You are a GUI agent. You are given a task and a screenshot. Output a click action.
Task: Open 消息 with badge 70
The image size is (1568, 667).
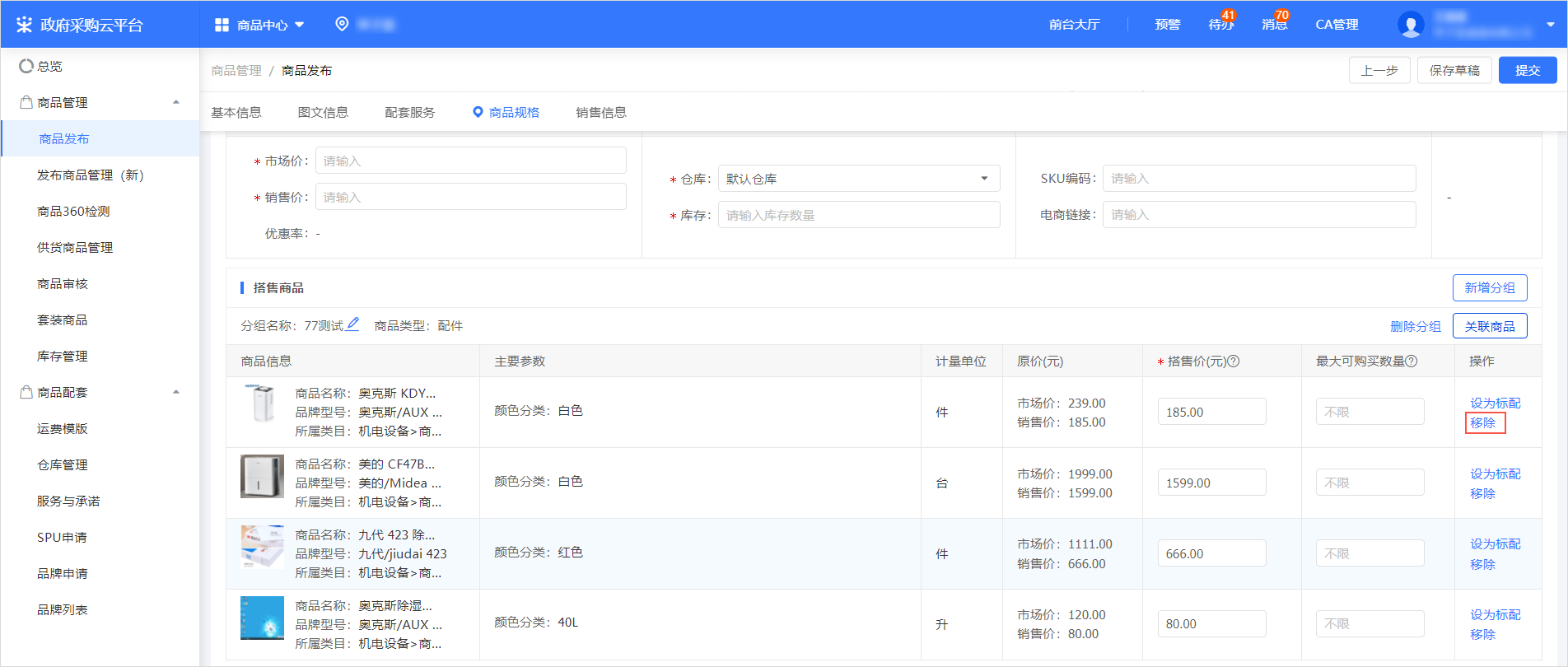1275,24
